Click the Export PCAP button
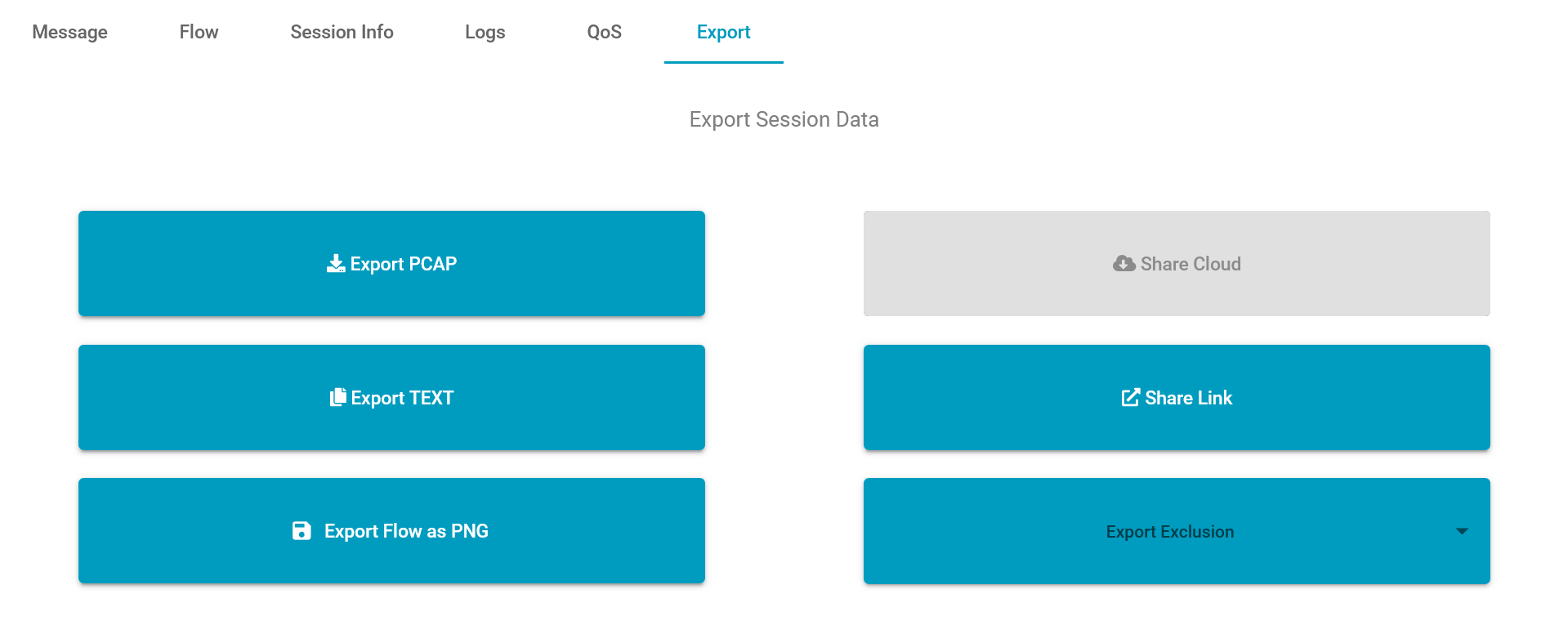 (391, 264)
